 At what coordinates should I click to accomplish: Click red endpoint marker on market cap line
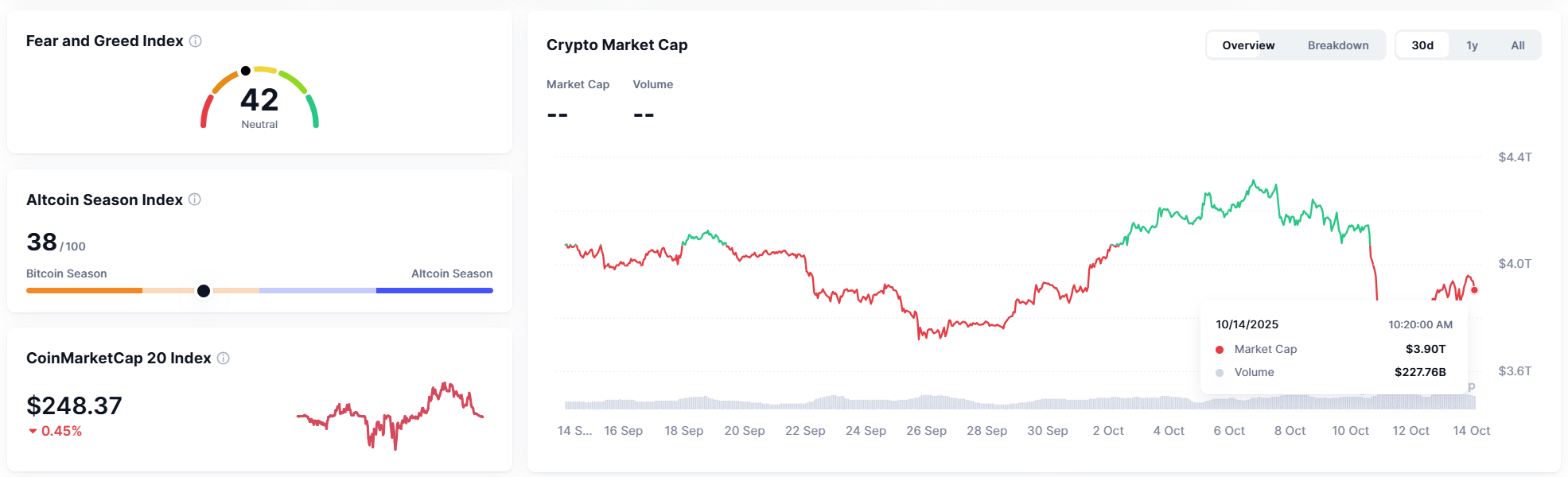(1474, 290)
